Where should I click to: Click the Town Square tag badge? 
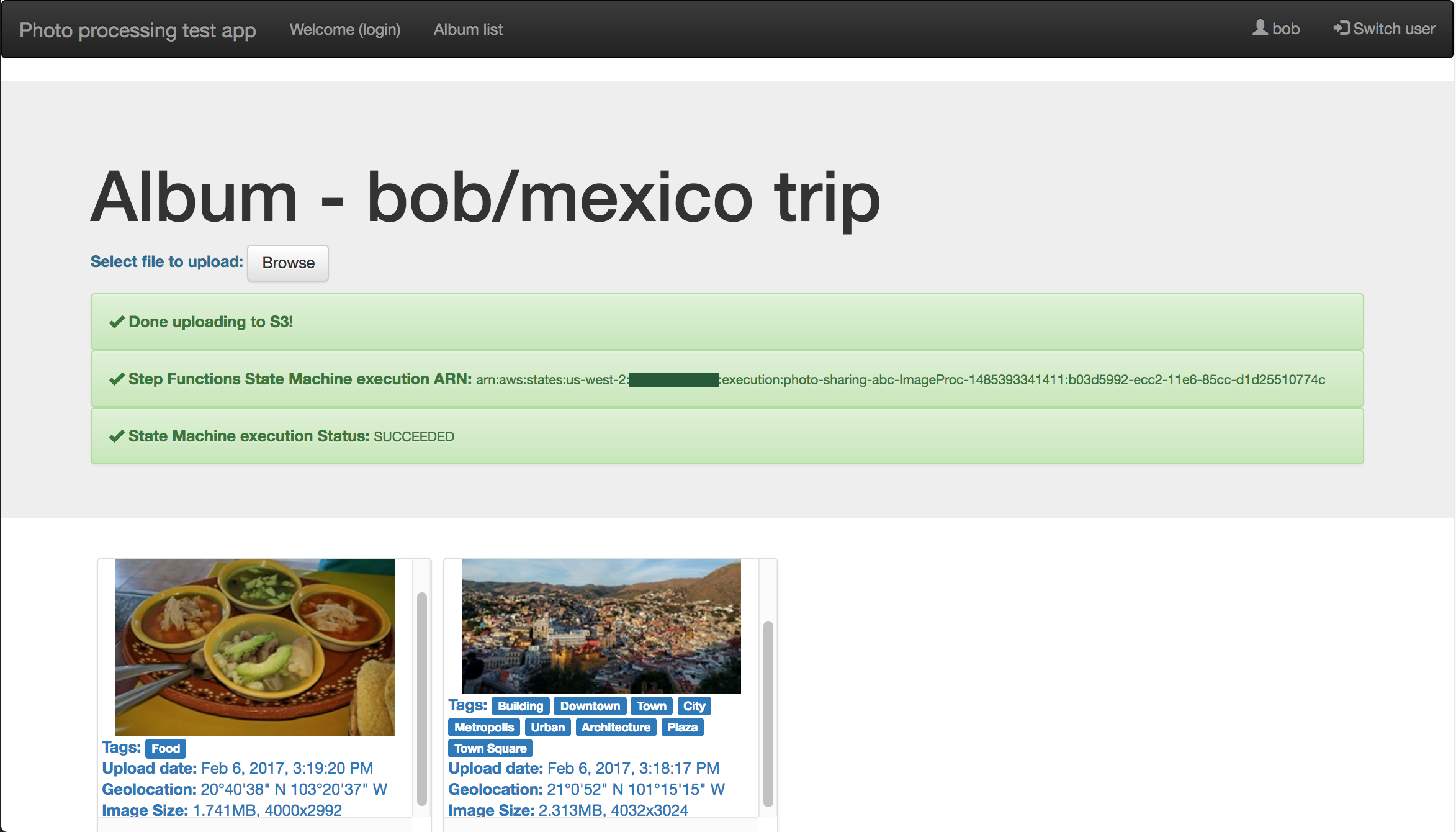pos(490,748)
